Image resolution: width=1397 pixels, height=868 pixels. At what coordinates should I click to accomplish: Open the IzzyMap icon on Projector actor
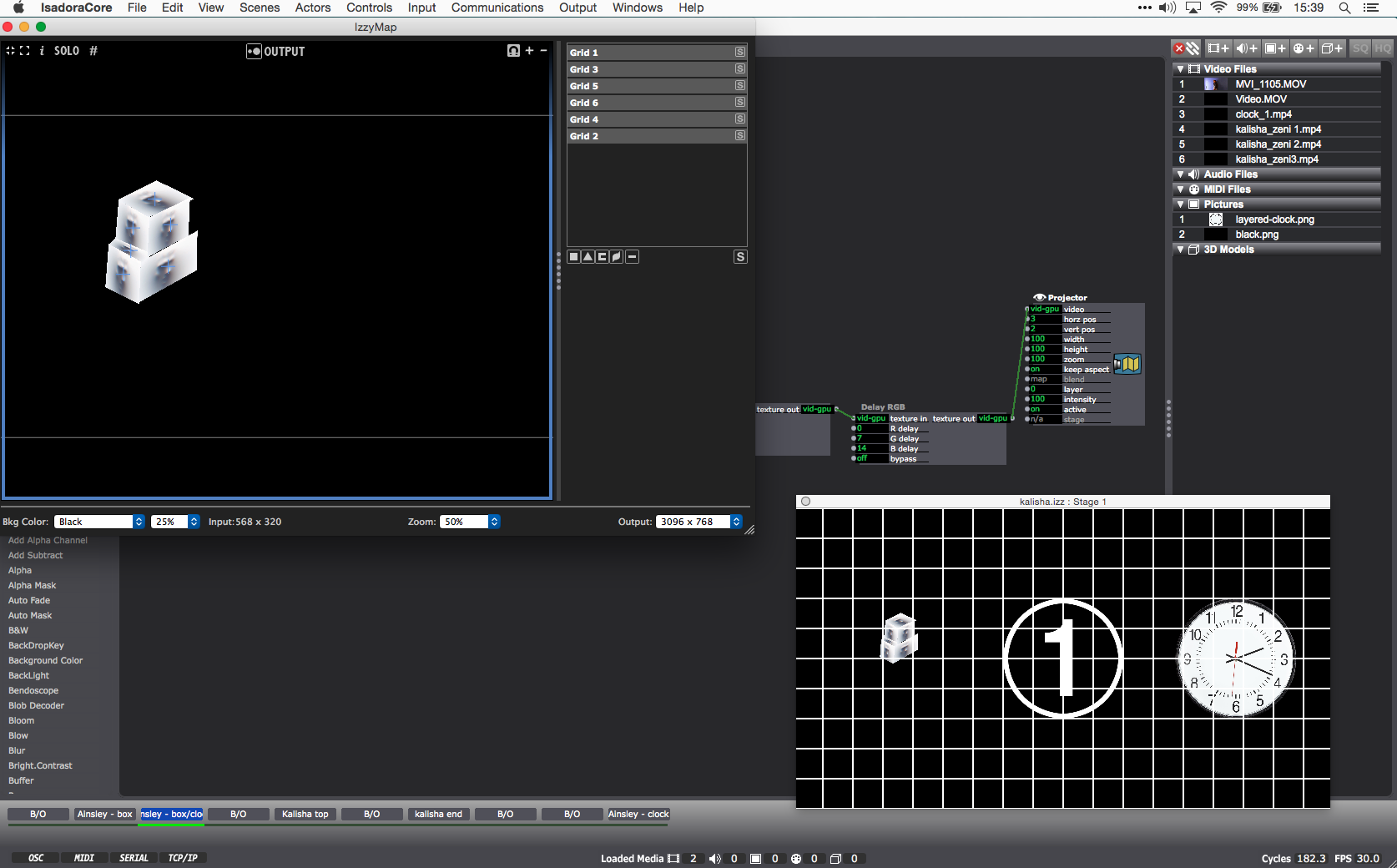click(1127, 364)
